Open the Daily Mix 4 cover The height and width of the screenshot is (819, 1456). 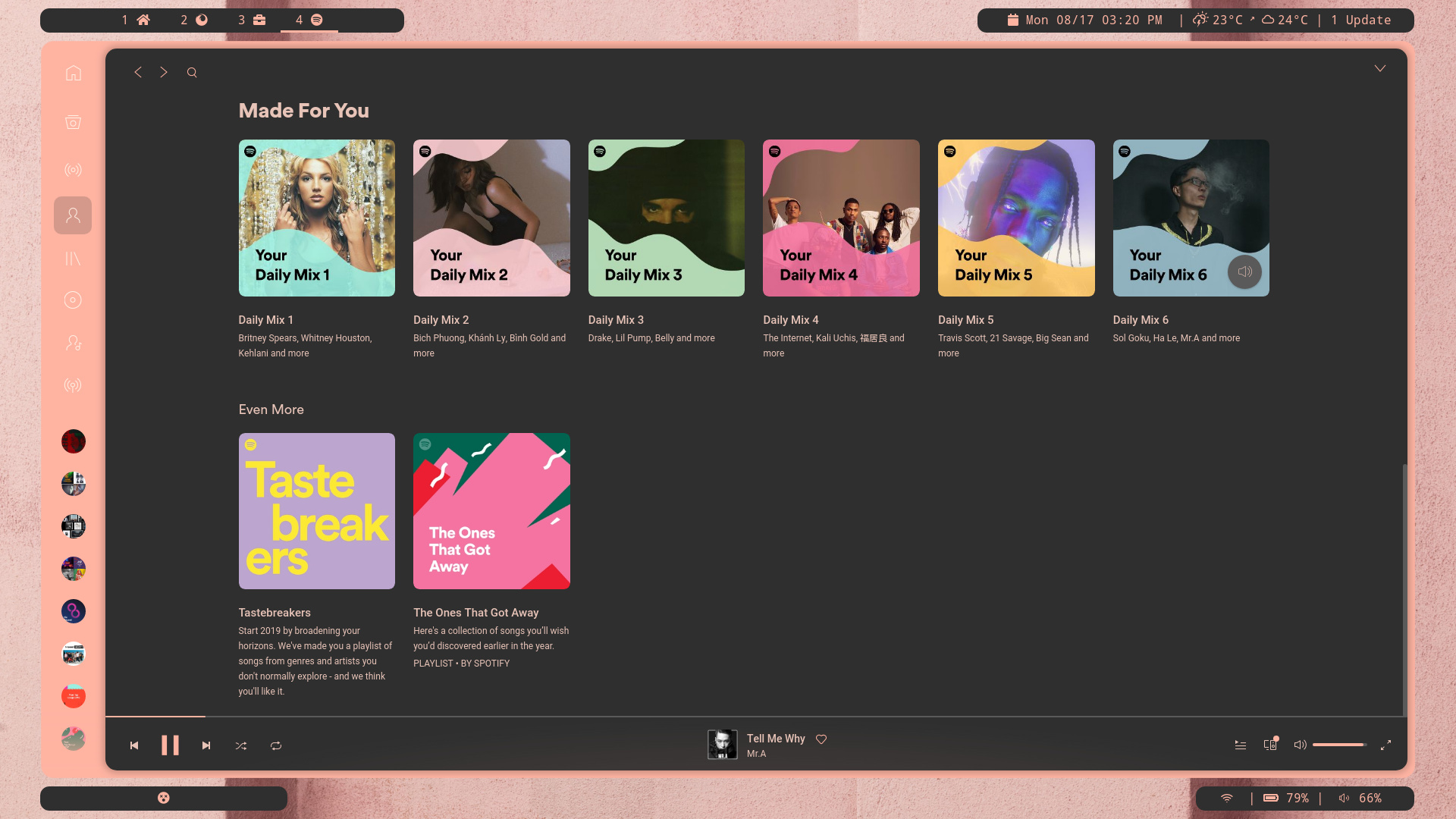click(x=841, y=218)
